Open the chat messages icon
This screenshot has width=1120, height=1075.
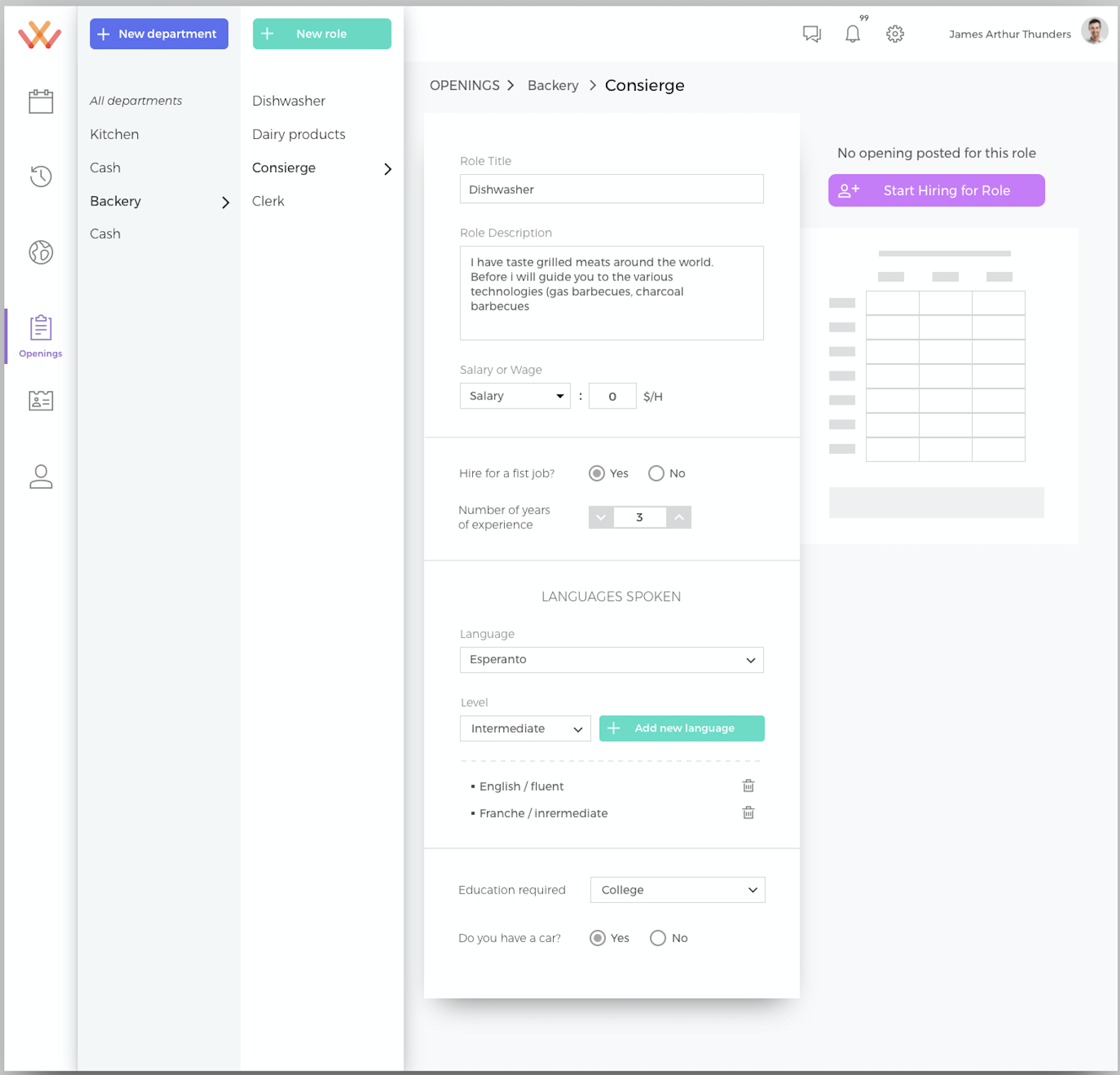(811, 34)
